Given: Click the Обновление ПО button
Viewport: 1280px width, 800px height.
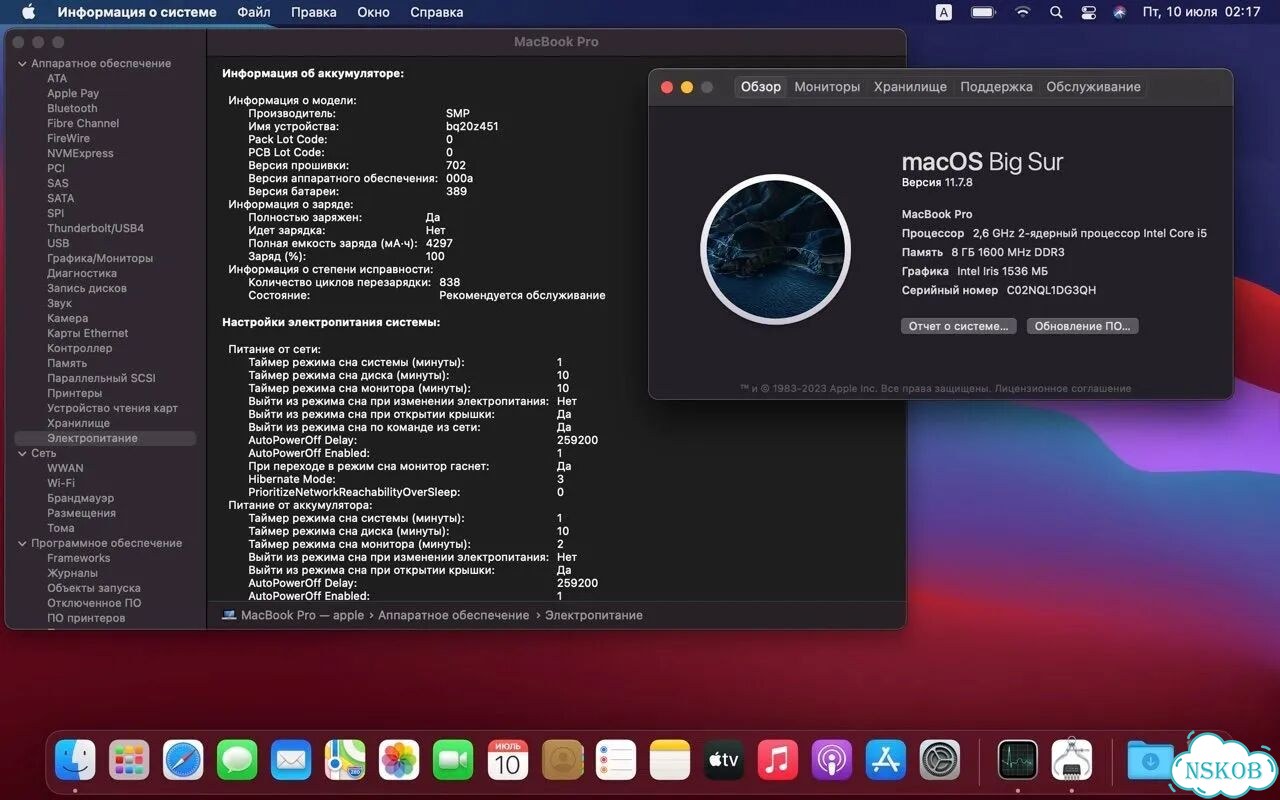Looking at the screenshot, I should click(x=1082, y=326).
